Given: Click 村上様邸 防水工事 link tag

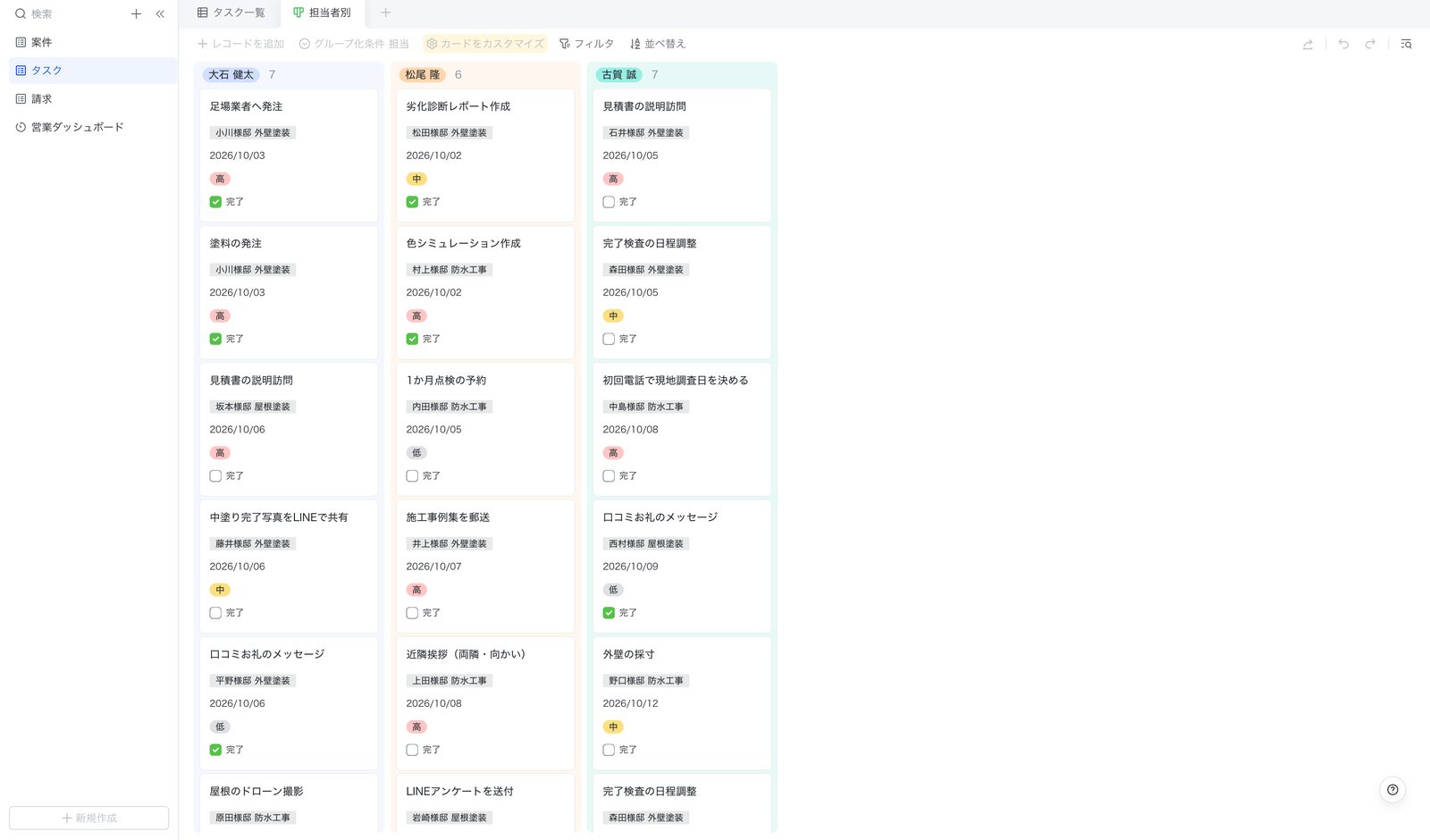Looking at the screenshot, I should (x=450, y=270).
